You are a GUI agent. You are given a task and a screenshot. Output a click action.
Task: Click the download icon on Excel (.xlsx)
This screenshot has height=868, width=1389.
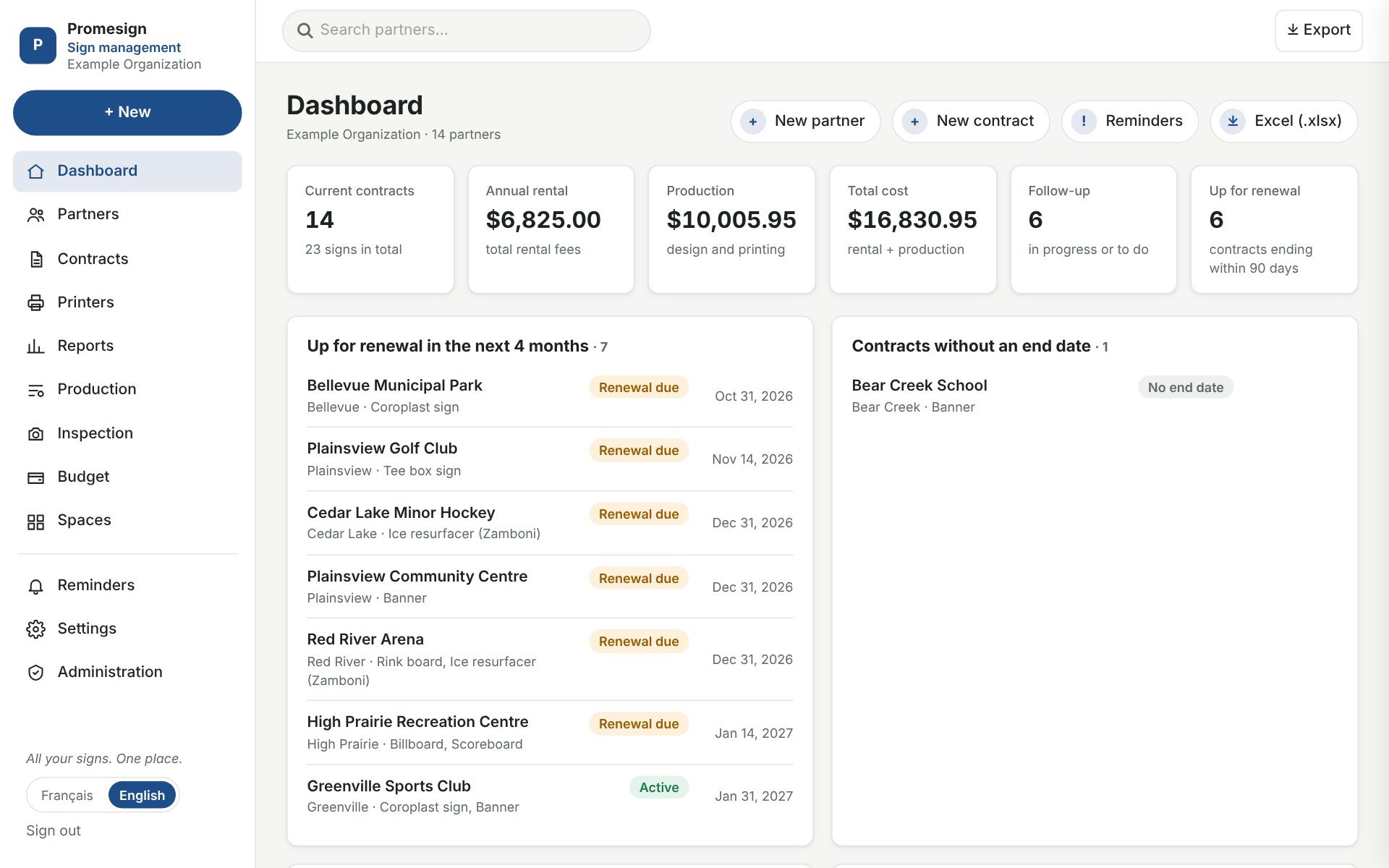tap(1233, 122)
